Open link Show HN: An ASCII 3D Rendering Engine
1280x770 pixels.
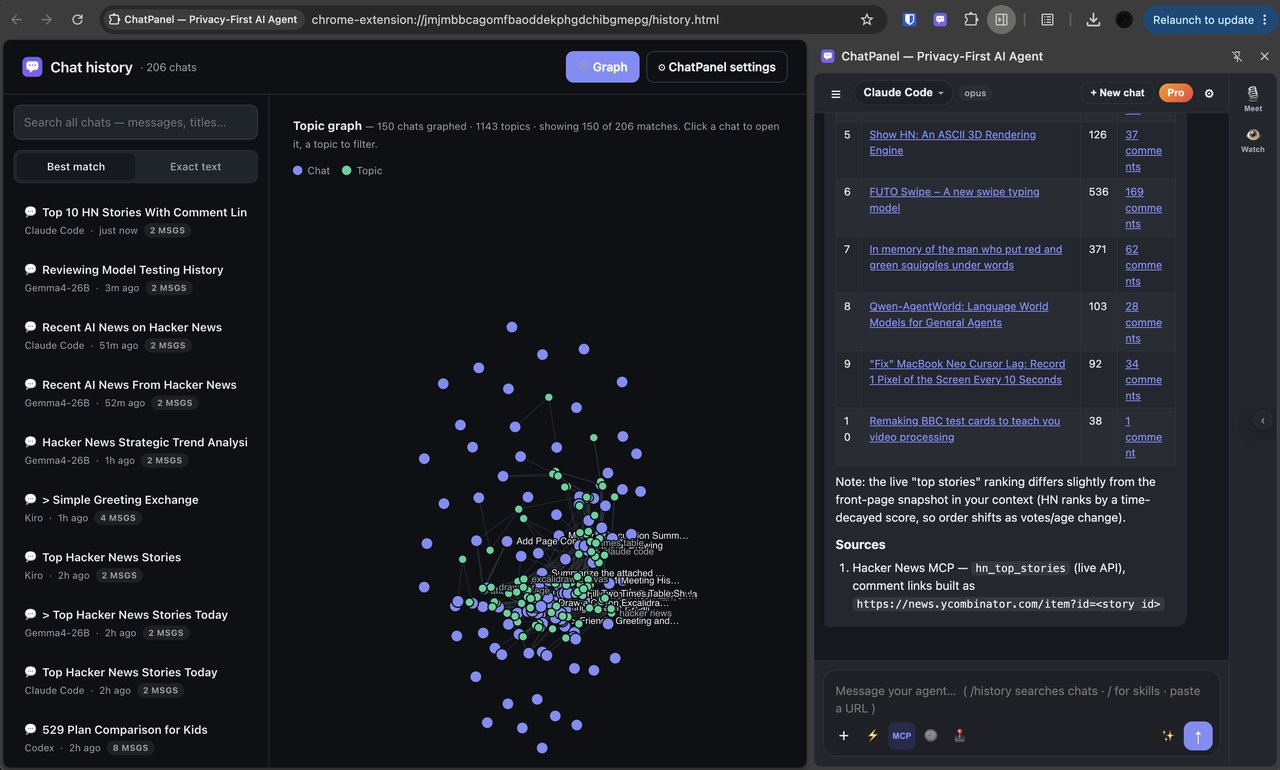click(x=952, y=142)
